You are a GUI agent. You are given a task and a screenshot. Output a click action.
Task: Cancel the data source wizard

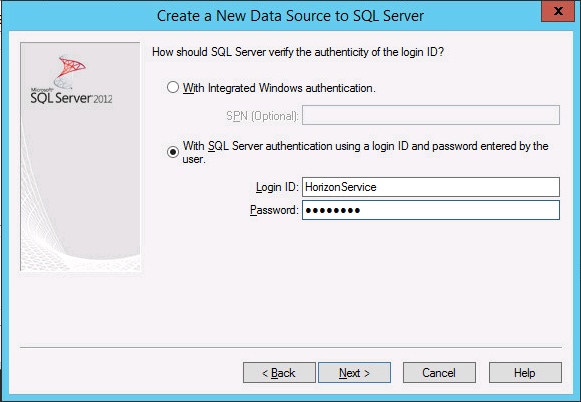click(x=439, y=372)
